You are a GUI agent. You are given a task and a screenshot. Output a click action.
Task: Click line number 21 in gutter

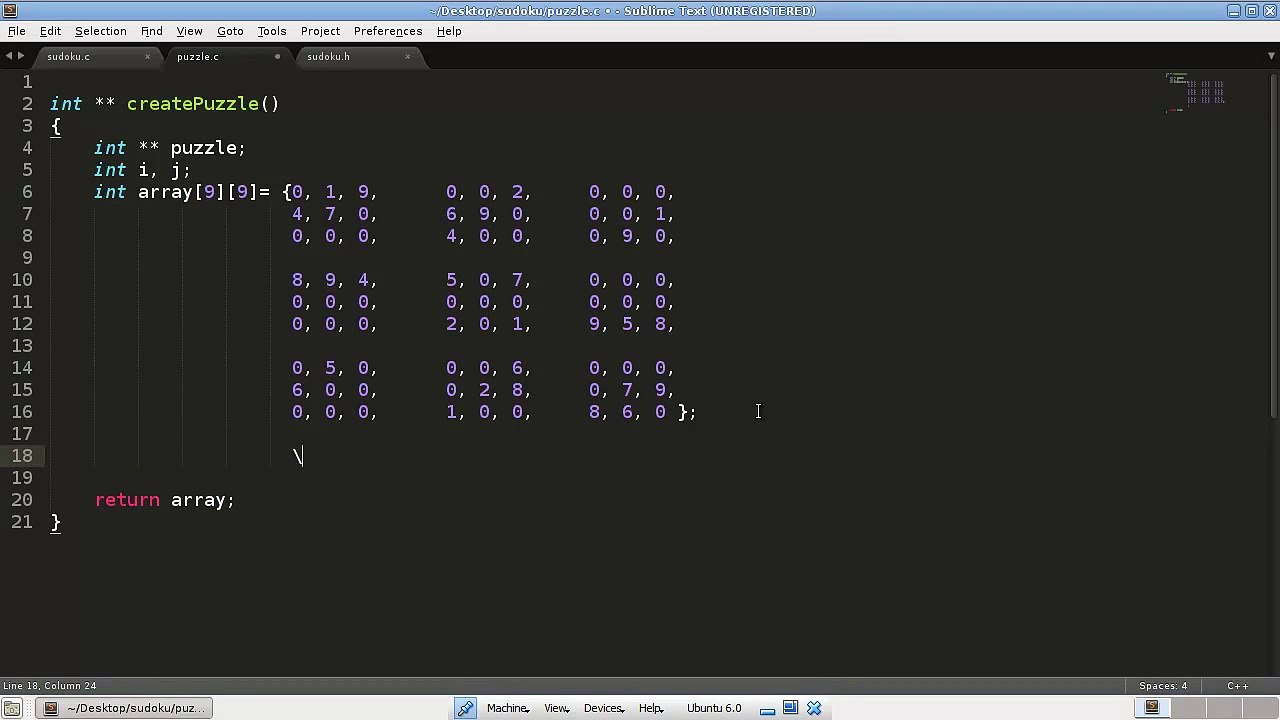[x=21, y=522]
